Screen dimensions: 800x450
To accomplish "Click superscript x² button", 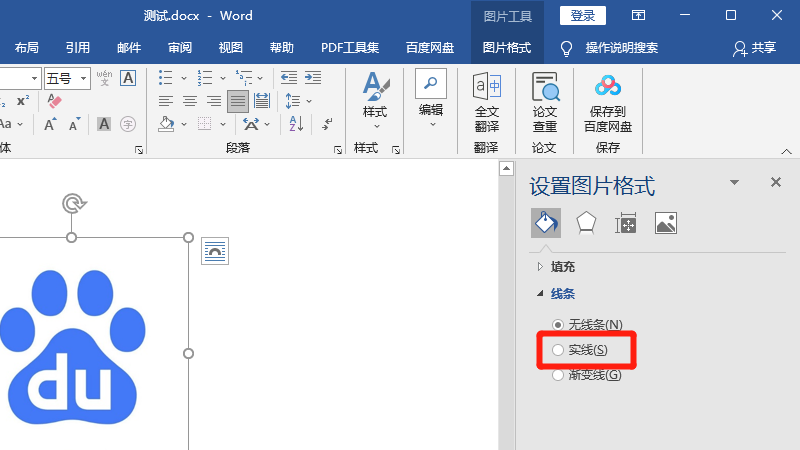I will pos(23,101).
